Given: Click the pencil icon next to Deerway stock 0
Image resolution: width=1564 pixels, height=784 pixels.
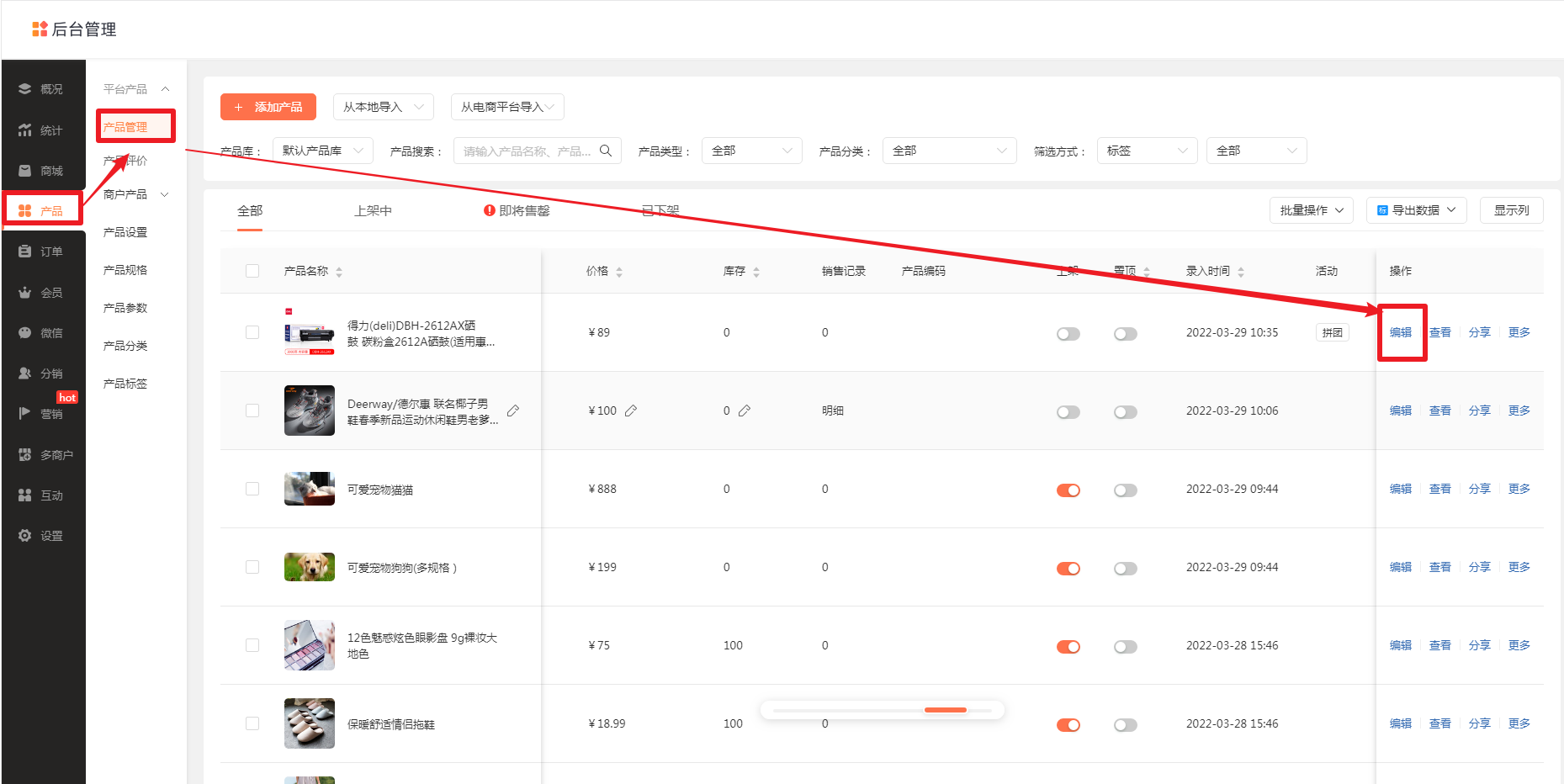Looking at the screenshot, I should point(745,411).
